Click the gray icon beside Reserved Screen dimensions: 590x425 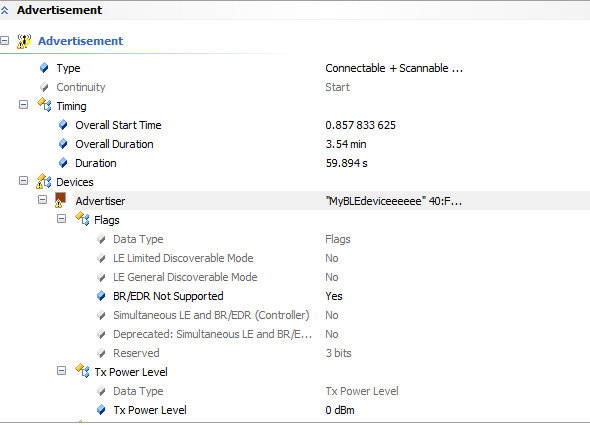click(x=101, y=353)
